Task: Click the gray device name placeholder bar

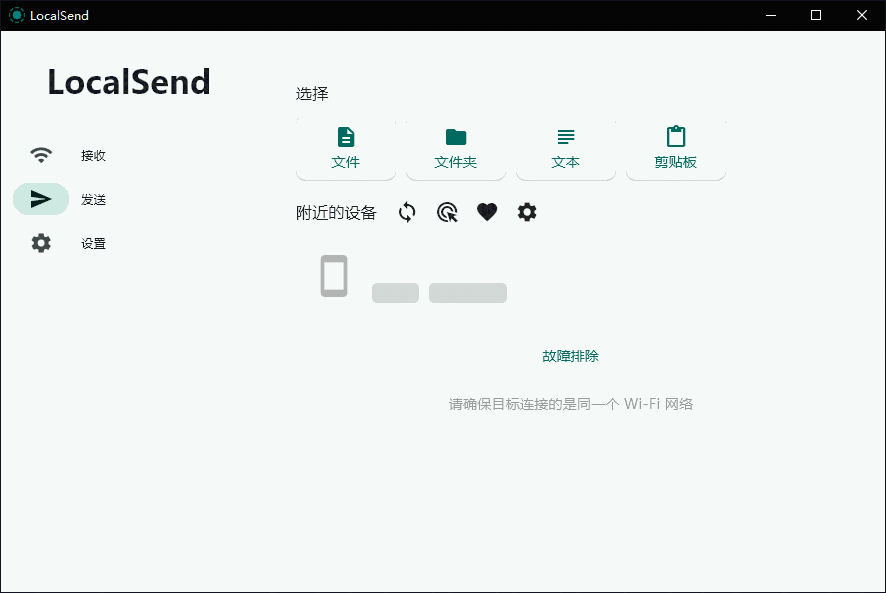Action: (395, 292)
